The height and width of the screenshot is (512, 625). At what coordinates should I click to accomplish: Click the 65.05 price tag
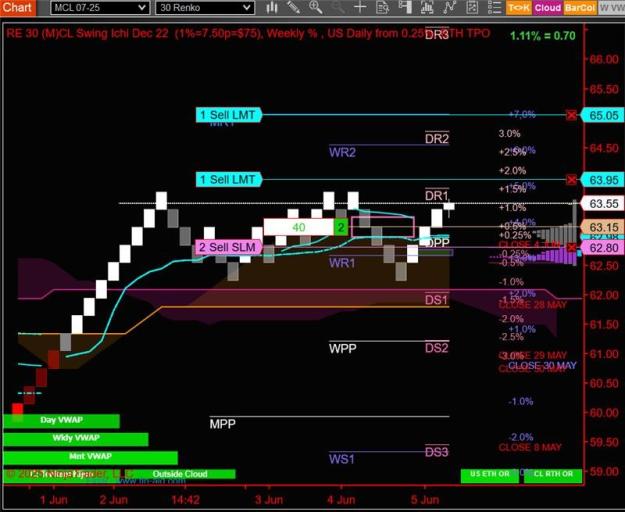coord(603,116)
